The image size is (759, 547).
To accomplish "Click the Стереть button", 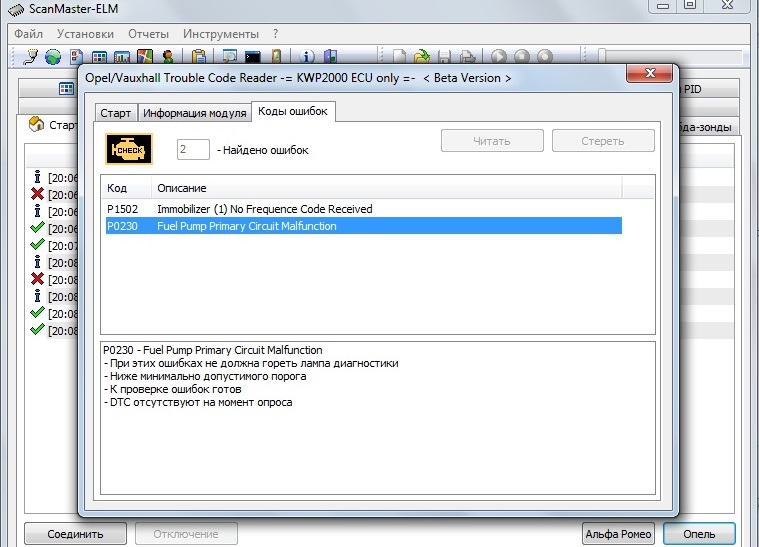I will [x=603, y=141].
